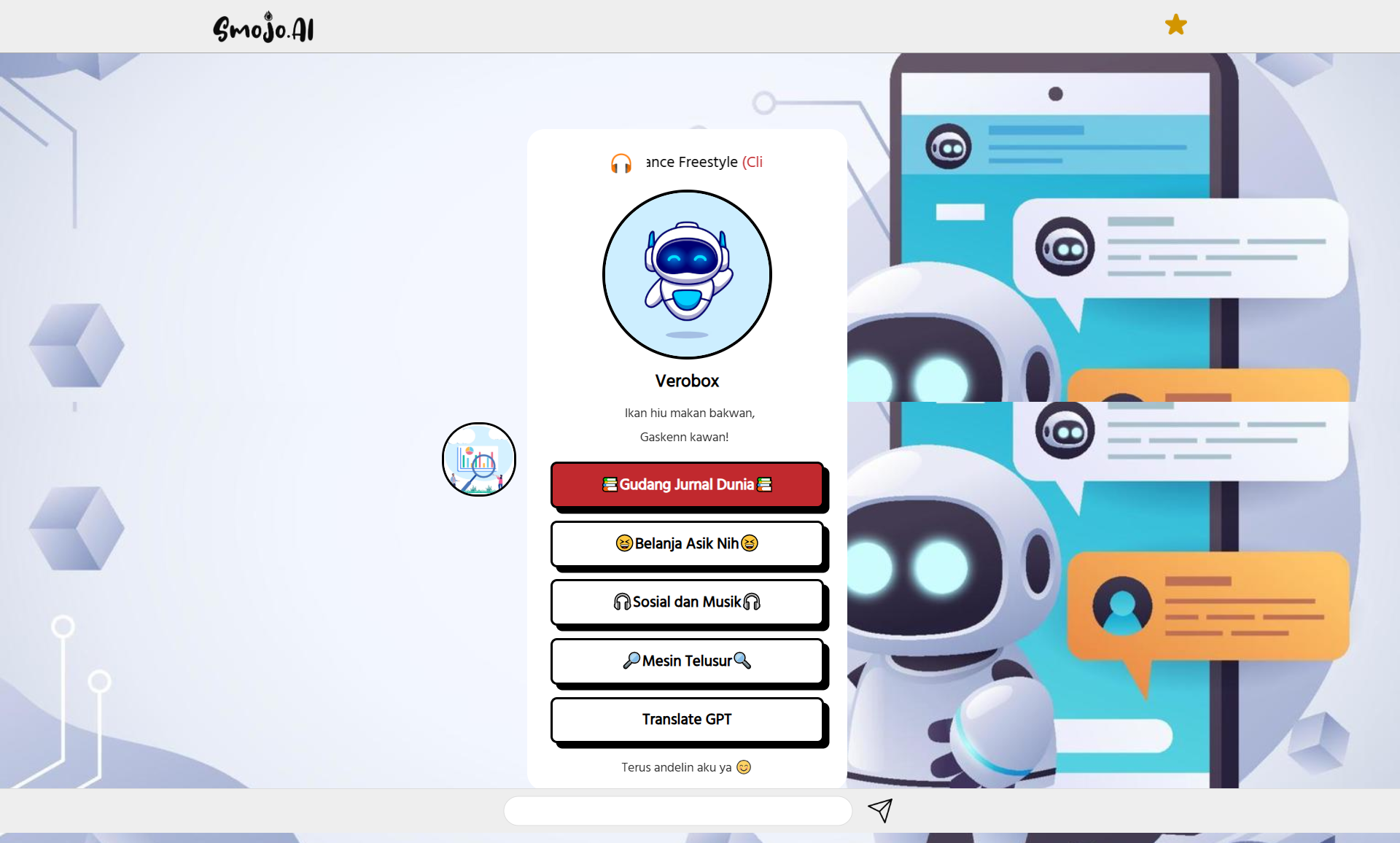The width and height of the screenshot is (1400, 843).
Task: Send message with paper plane icon
Action: (880, 810)
